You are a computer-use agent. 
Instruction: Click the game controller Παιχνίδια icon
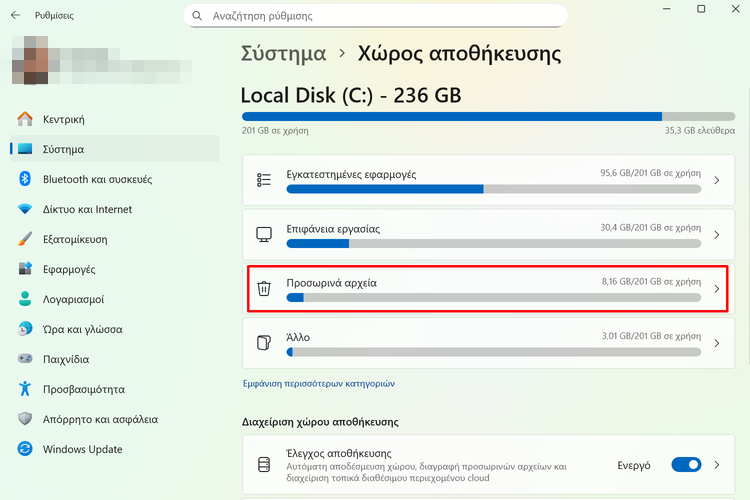click(25, 358)
